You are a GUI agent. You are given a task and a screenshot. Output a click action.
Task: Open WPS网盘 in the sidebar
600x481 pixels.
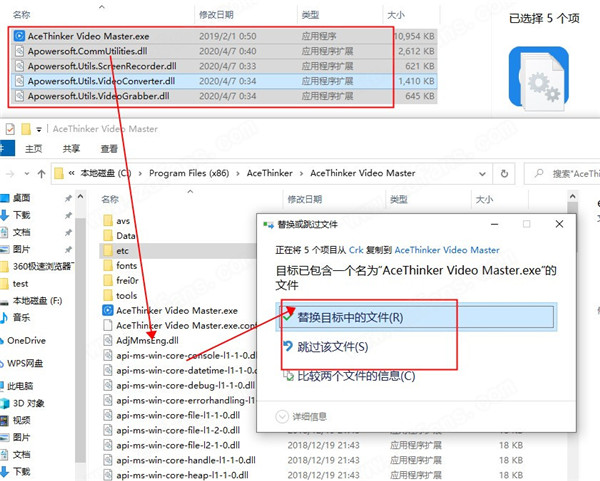click(25, 363)
